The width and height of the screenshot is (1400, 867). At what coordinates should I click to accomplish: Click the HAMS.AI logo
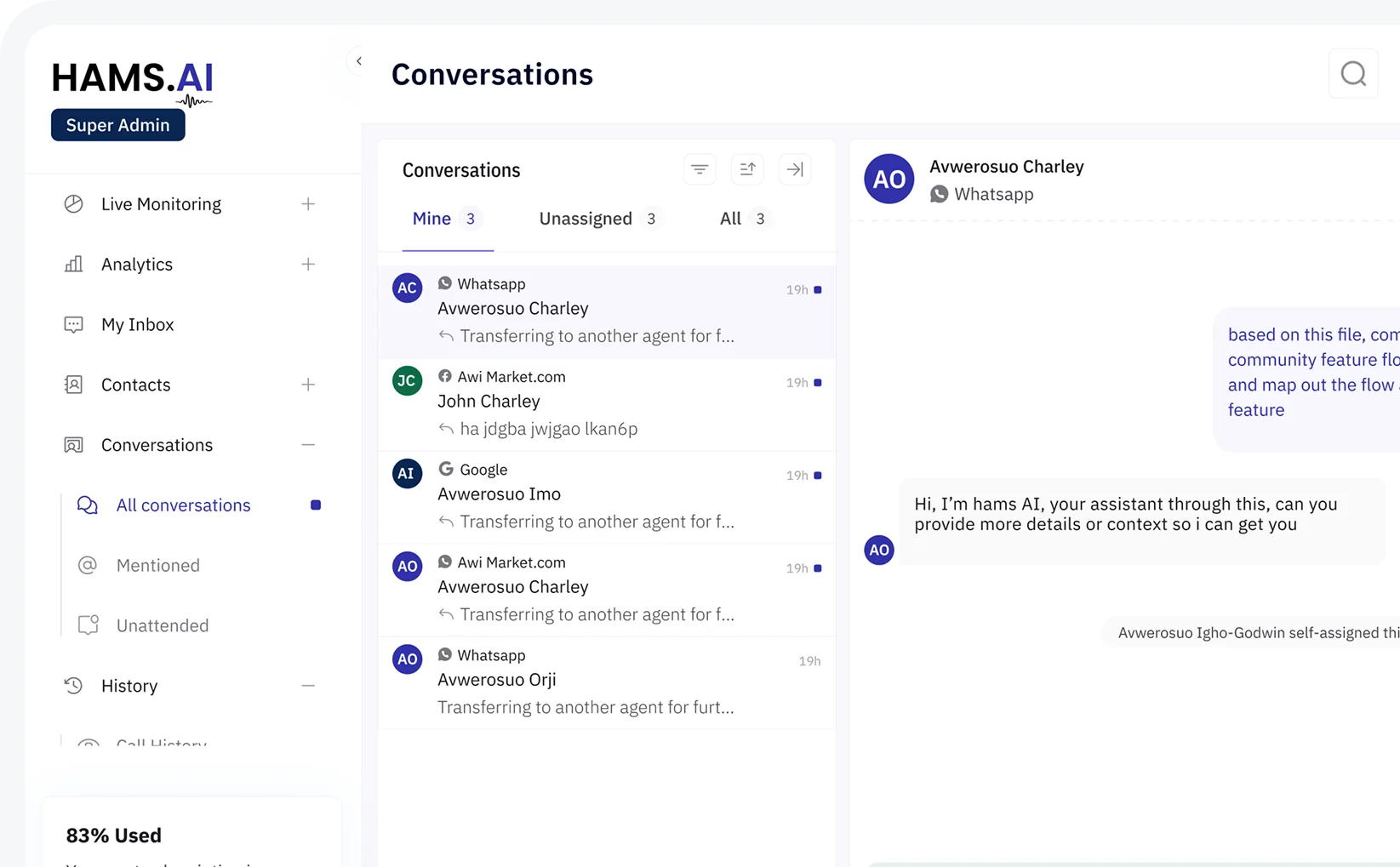tap(133, 83)
